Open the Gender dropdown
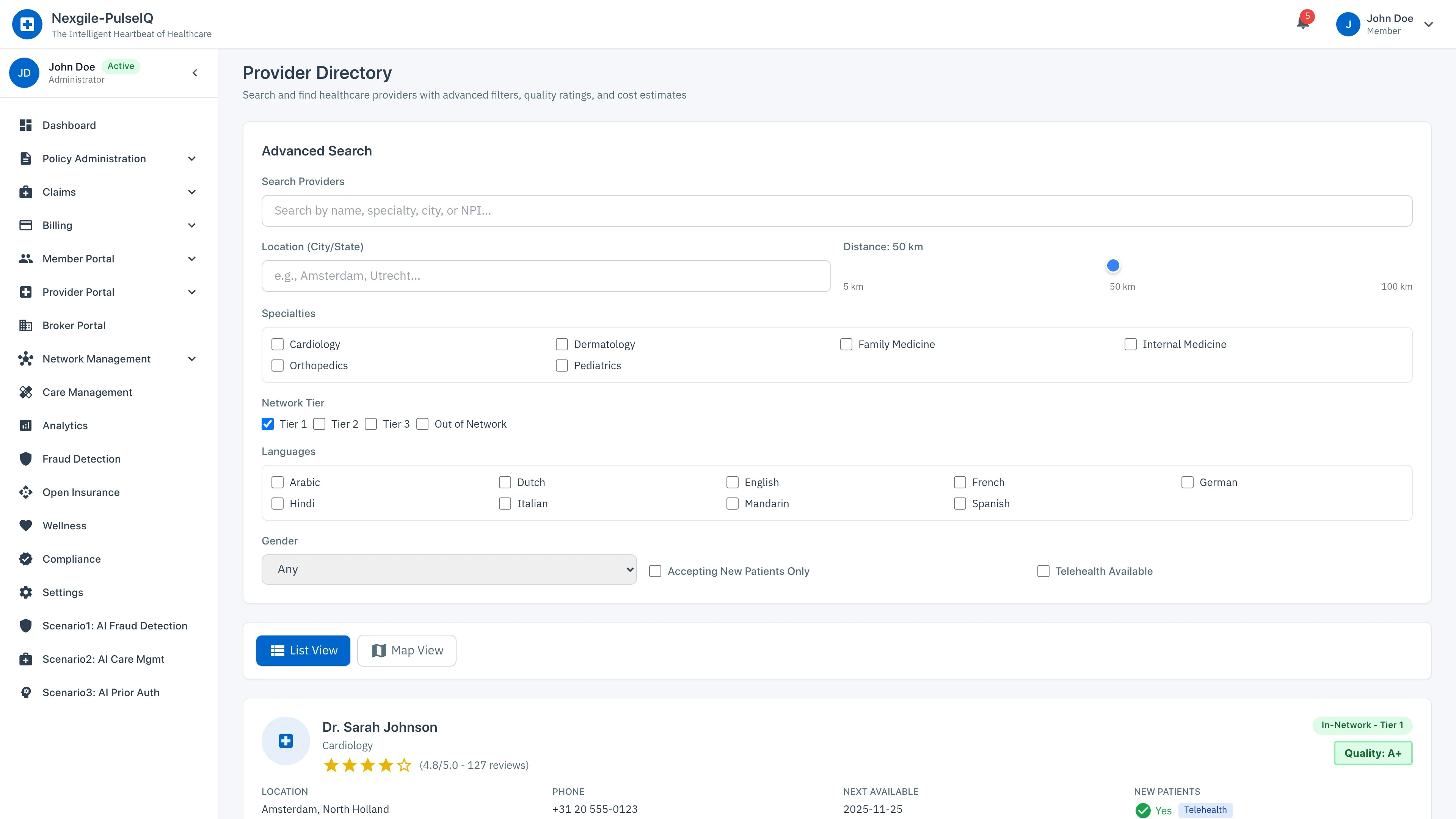Image resolution: width=1456 pixels, height=819 pixels. pyautogui.click(x=449, y=569)
